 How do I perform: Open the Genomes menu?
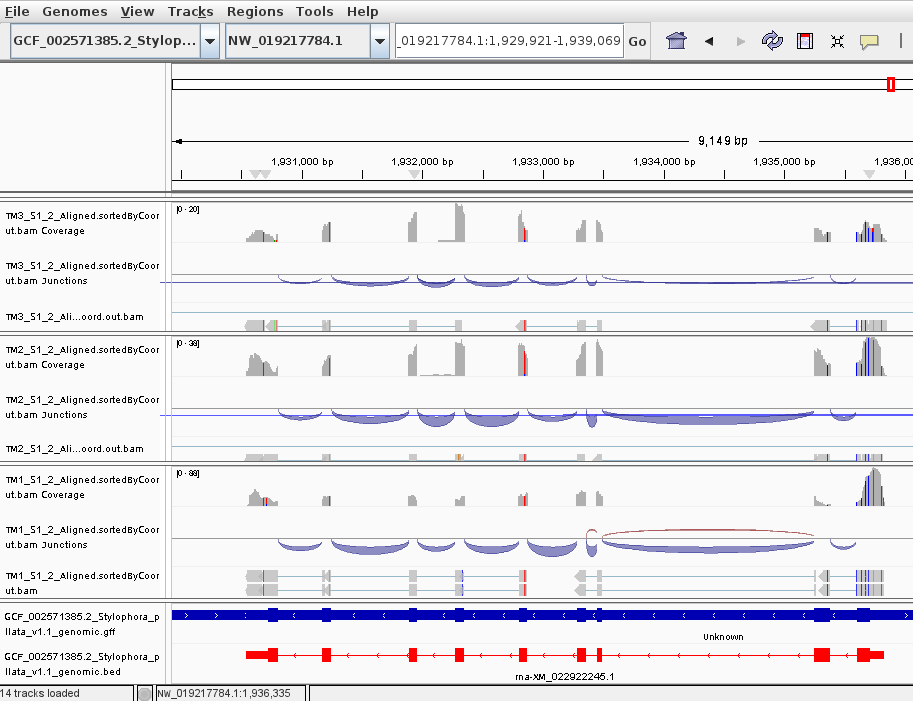(75, 12)
